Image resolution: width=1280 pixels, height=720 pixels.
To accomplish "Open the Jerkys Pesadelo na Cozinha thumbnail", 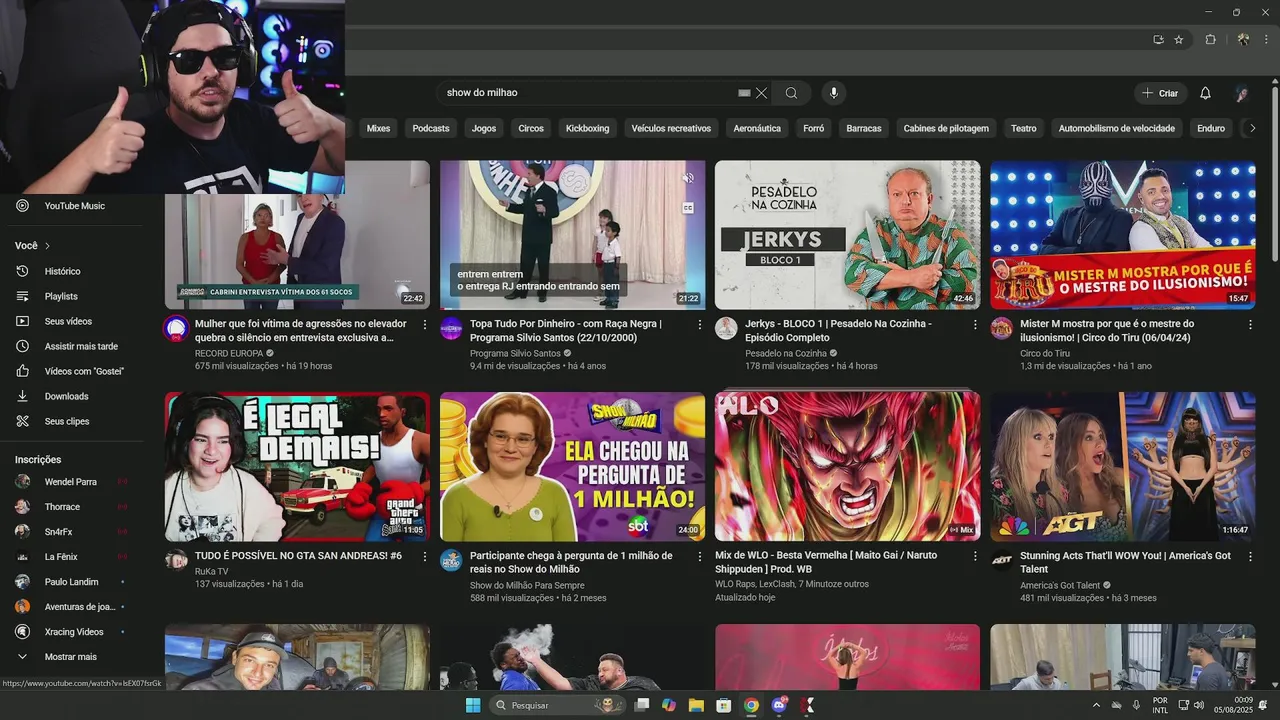I will [847, 235].
